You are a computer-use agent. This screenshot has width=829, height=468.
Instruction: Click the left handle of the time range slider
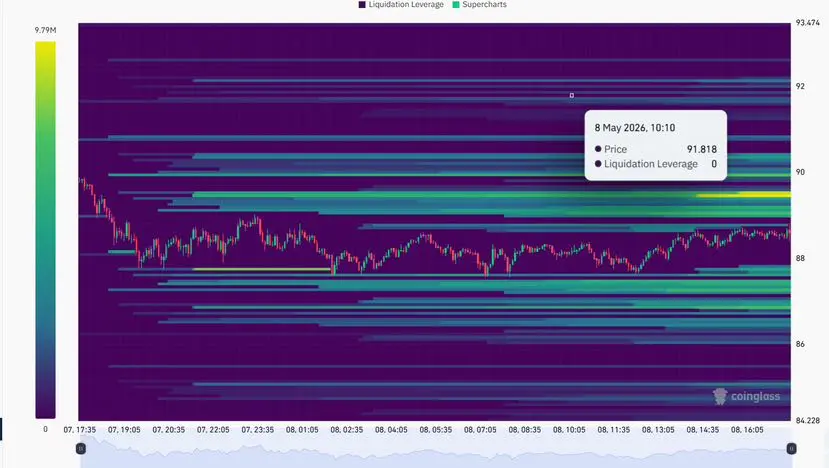[x=81, y=448]
